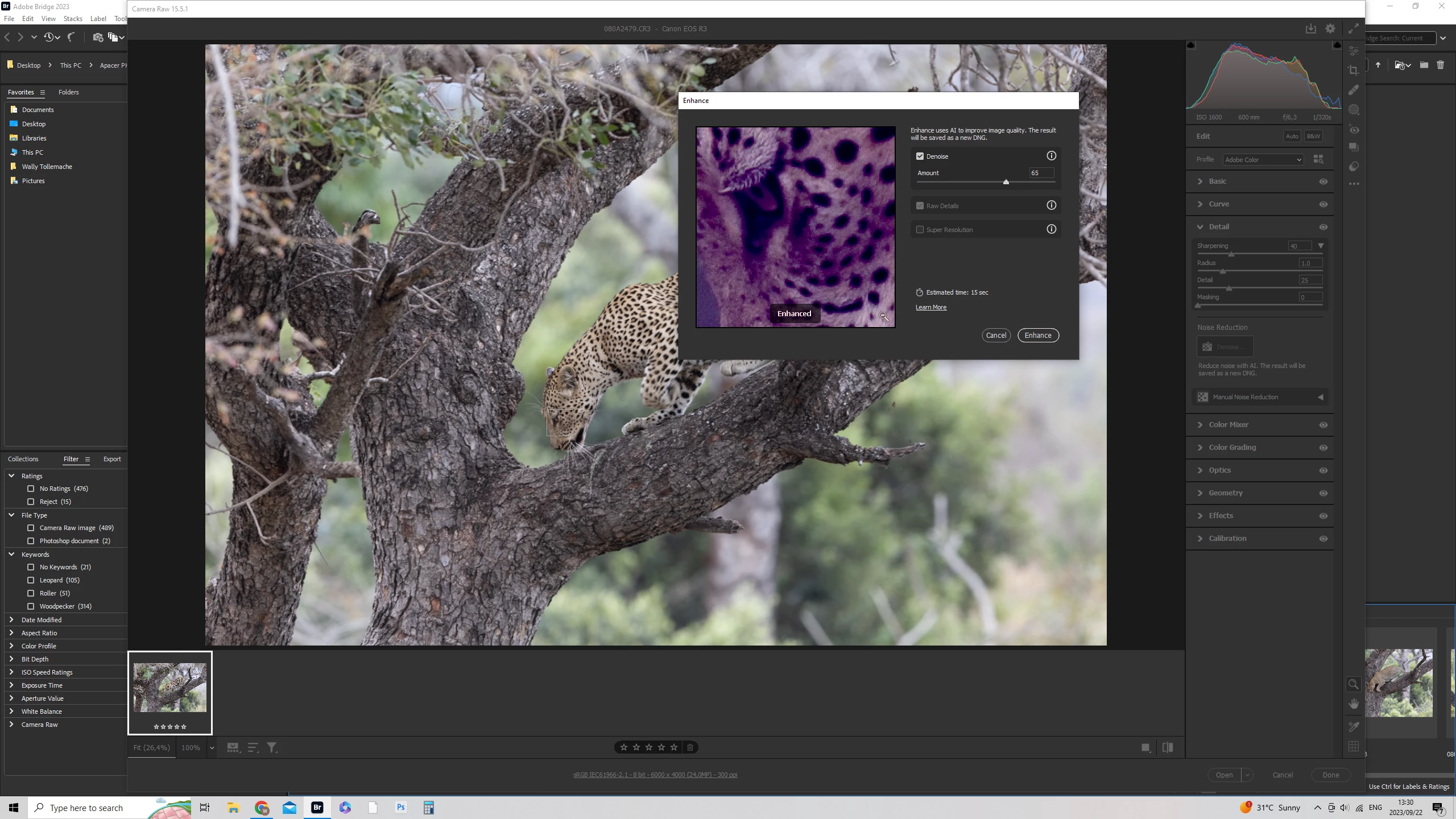
Task: Click the Enhance button
Action: point(1037,336)
